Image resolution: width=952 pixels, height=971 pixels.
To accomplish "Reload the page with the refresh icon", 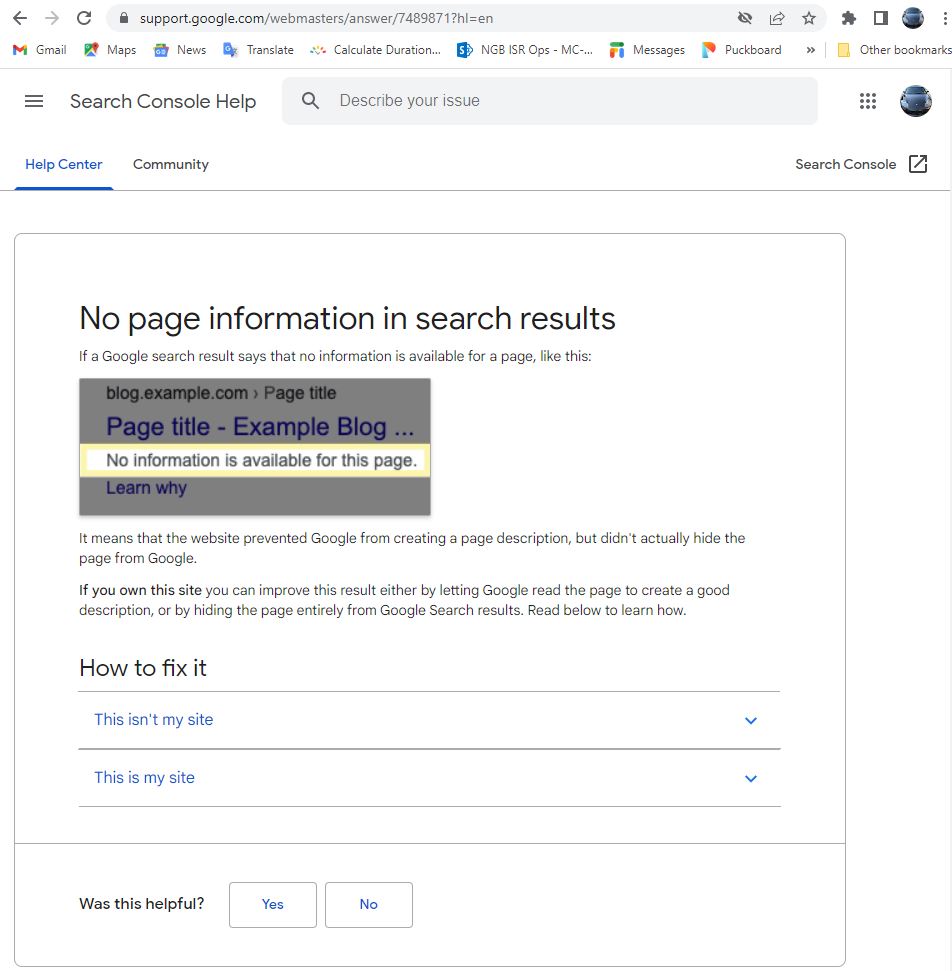I will (x=84, y=18).
